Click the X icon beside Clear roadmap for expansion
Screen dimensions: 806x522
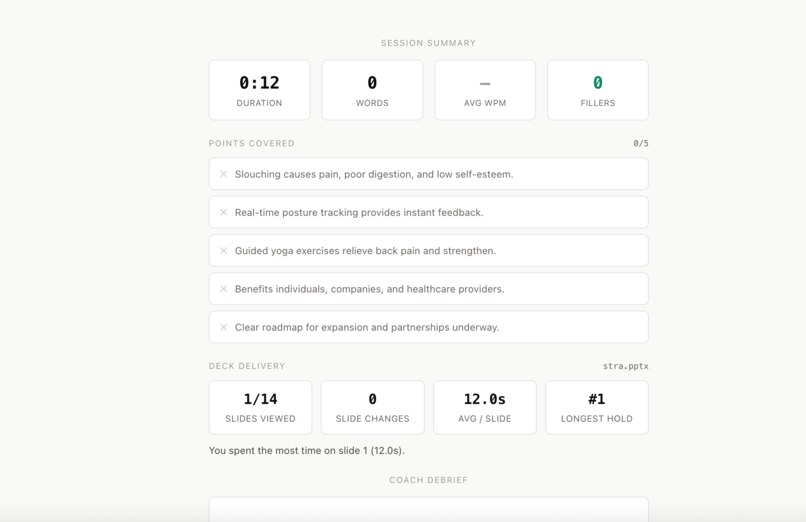pos(224,327)
